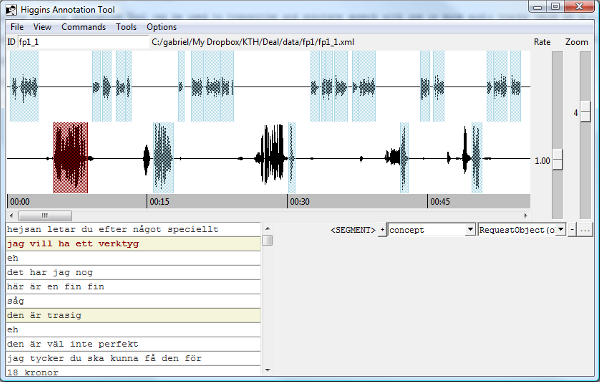600x382 pixels.
Task: Maximize the Higgins Annotation Tool window
Action: [x=555, y=7]
